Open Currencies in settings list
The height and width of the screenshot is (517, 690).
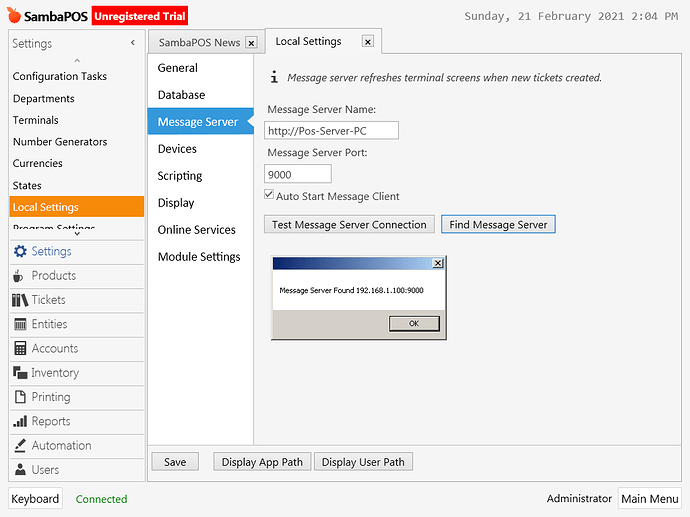tap(77, 163)
